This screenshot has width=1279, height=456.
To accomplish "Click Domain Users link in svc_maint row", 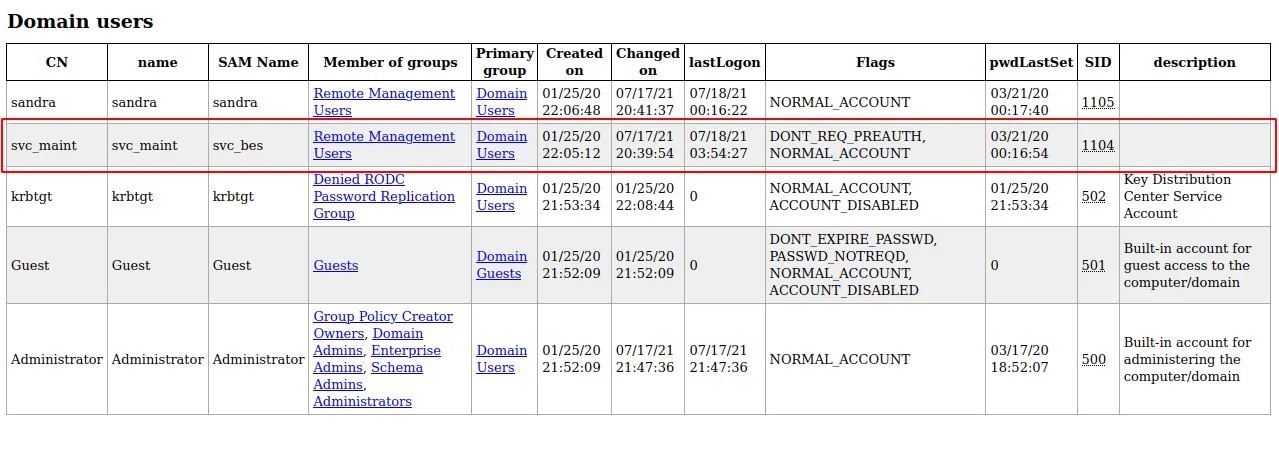I will click(x=501, y=137).
